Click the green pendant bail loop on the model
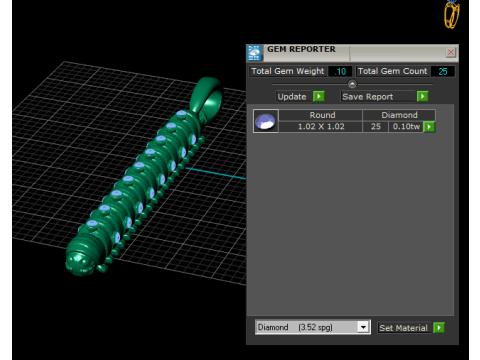This screenshot has height=360, width=480. (x=207, y=96)
